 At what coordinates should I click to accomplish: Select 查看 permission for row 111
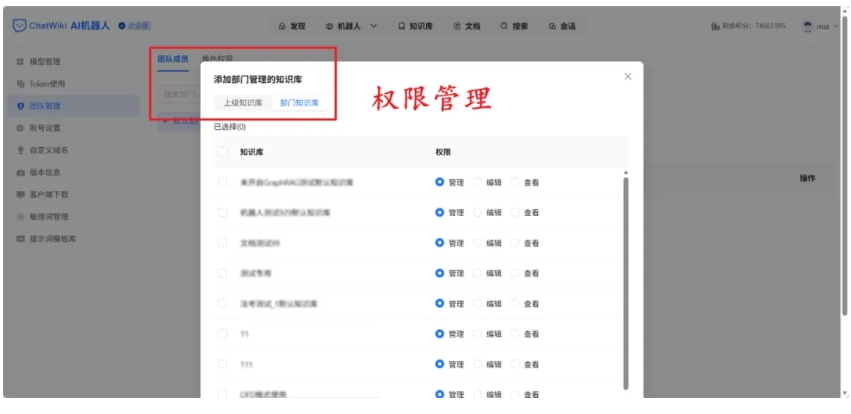pyautogui.click(x=515, y=365)
